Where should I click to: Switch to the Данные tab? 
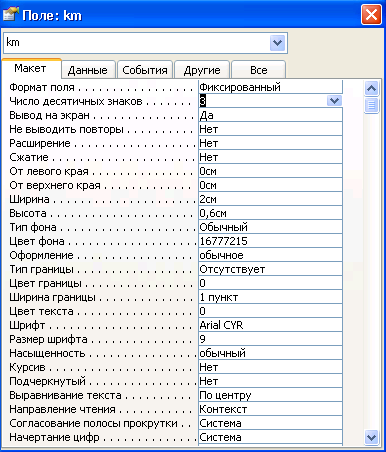(88, 70)
